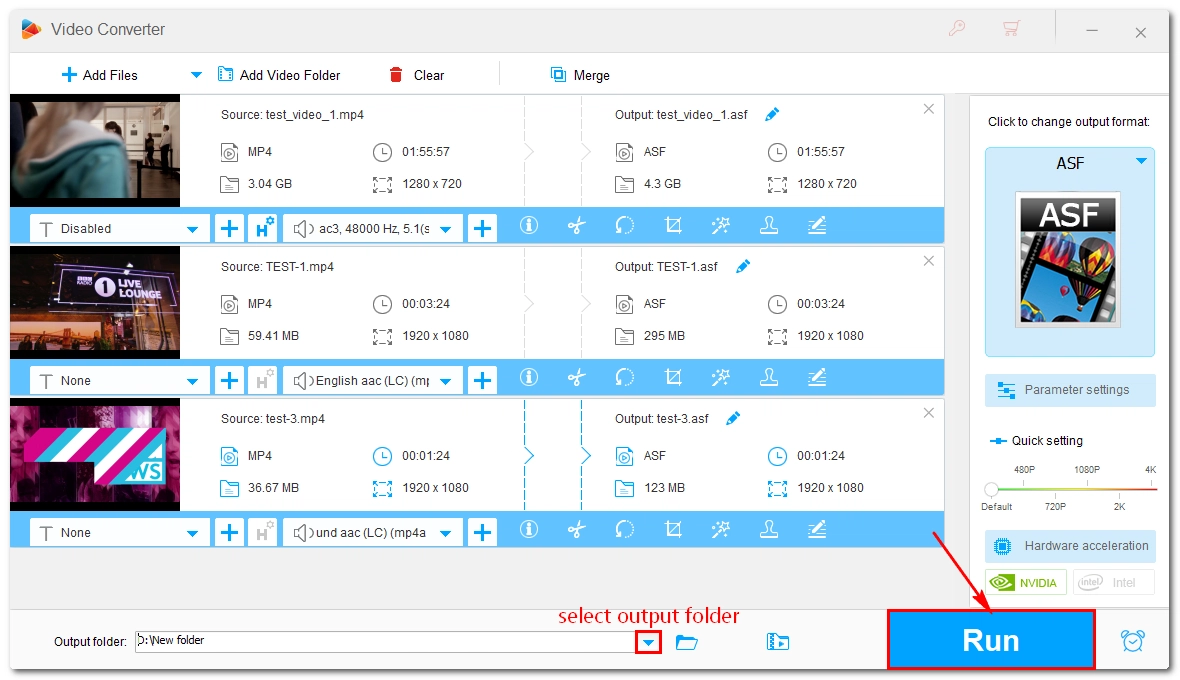Screen dimensions: 1180x680
Task: Add watermark to test-3.mp4
Action: pyautogui.click(x=769, y=529)
